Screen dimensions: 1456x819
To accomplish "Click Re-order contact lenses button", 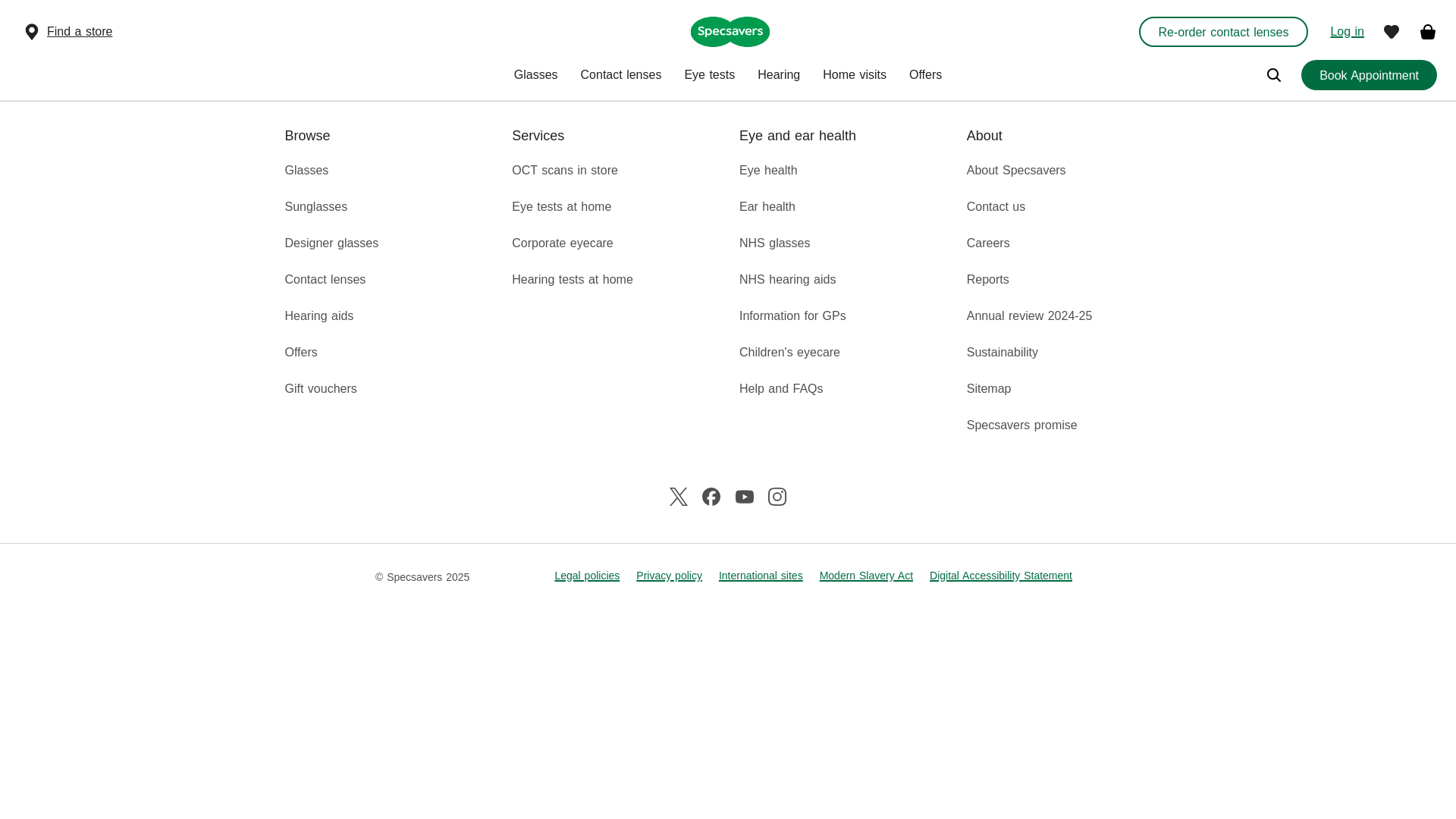I will 1222,32.
